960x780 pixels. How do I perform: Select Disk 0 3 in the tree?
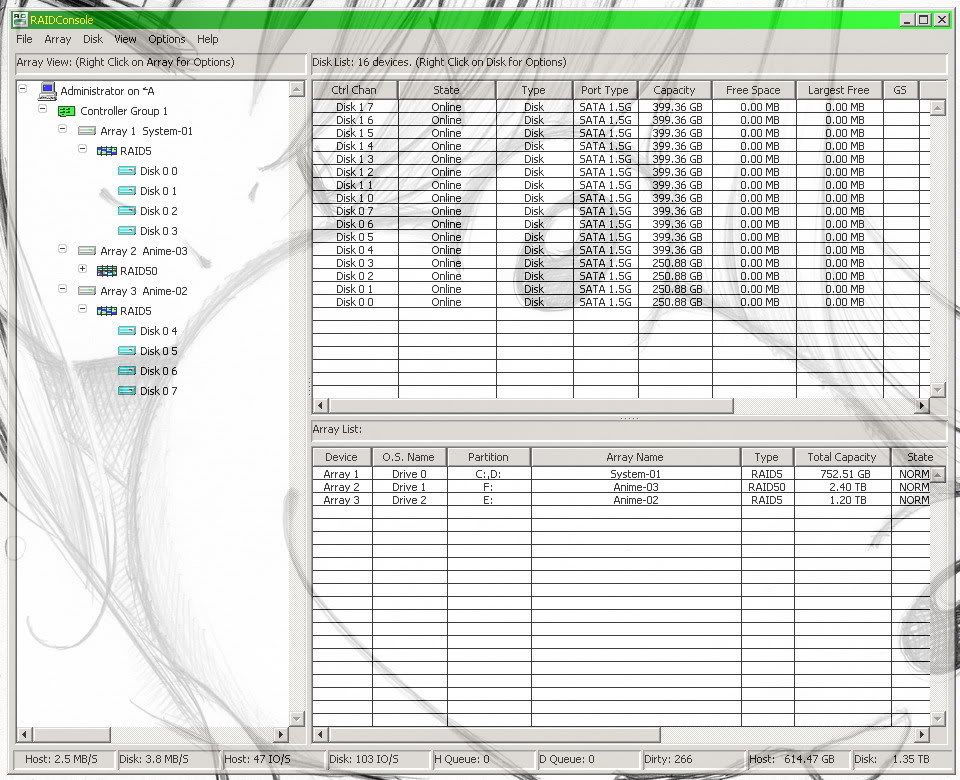click(158, 231)
